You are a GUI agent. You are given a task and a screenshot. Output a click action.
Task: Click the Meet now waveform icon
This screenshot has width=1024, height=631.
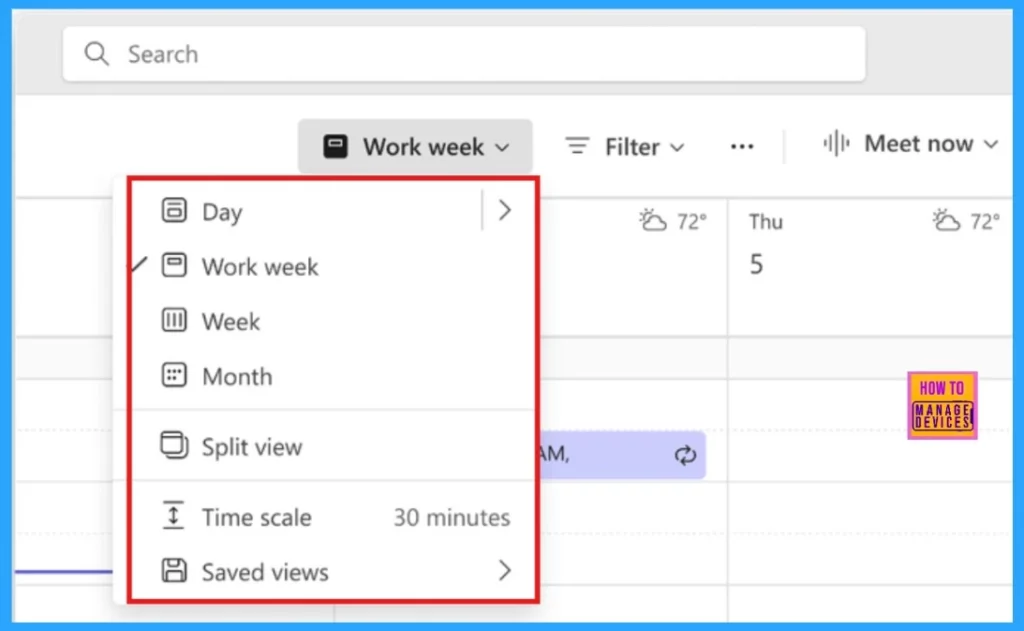point(836,143)
